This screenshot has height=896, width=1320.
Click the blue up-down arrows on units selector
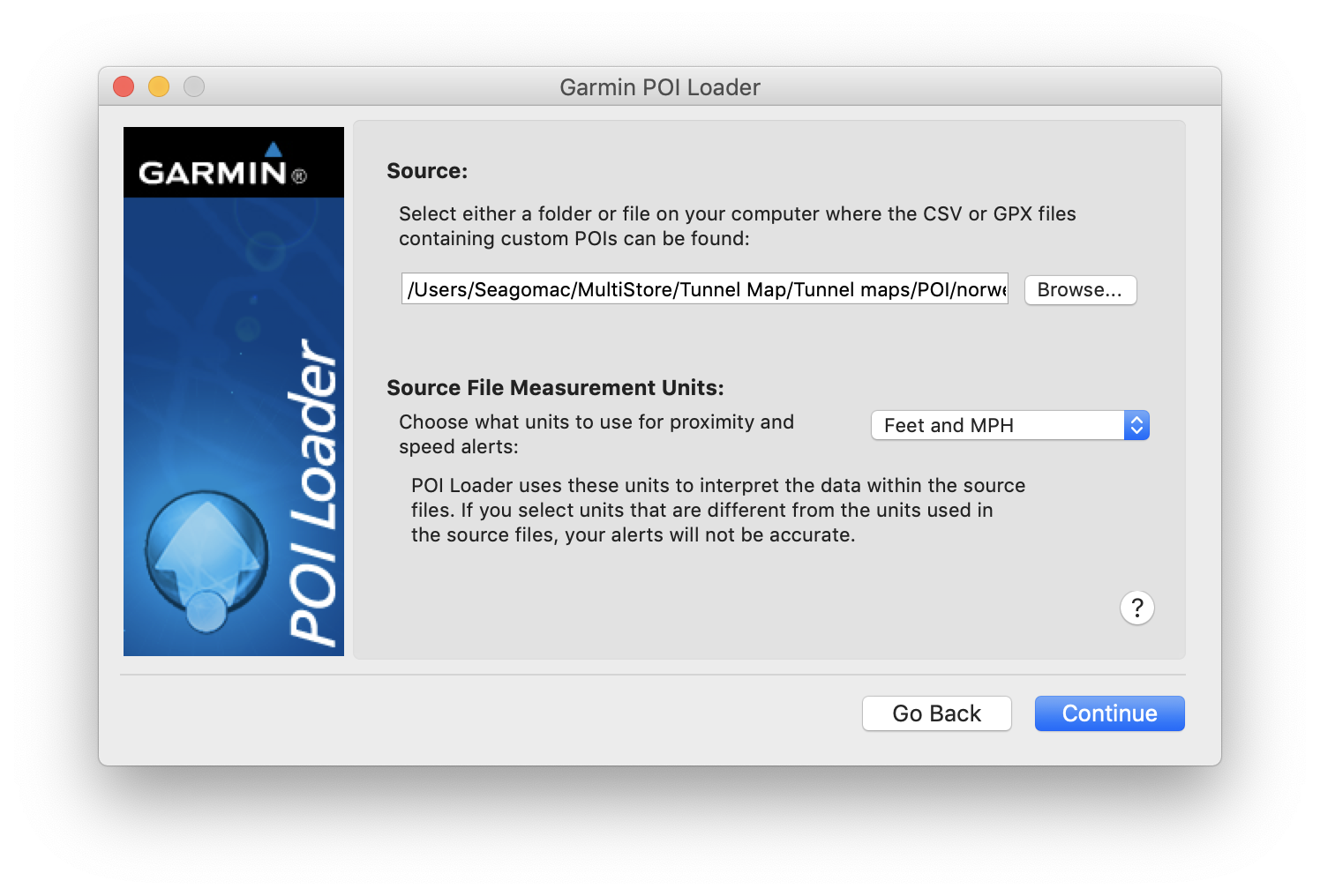tap(1136, 425)
